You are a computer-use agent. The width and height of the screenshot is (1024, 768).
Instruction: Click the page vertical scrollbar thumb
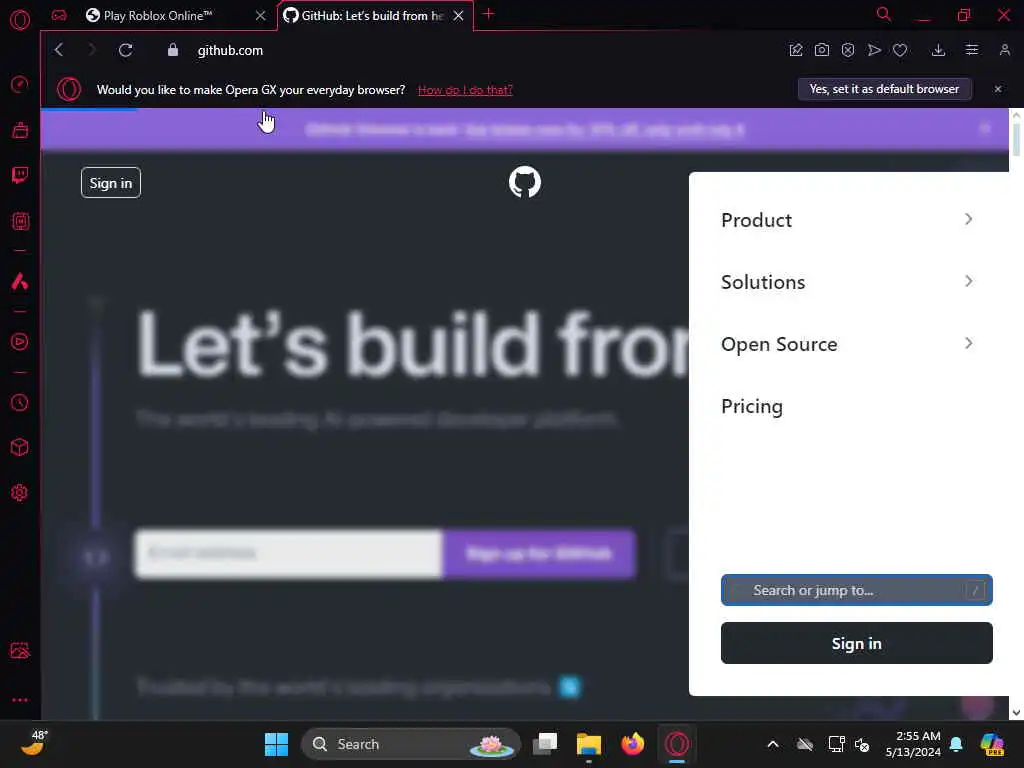click(x=1016, y=139)
